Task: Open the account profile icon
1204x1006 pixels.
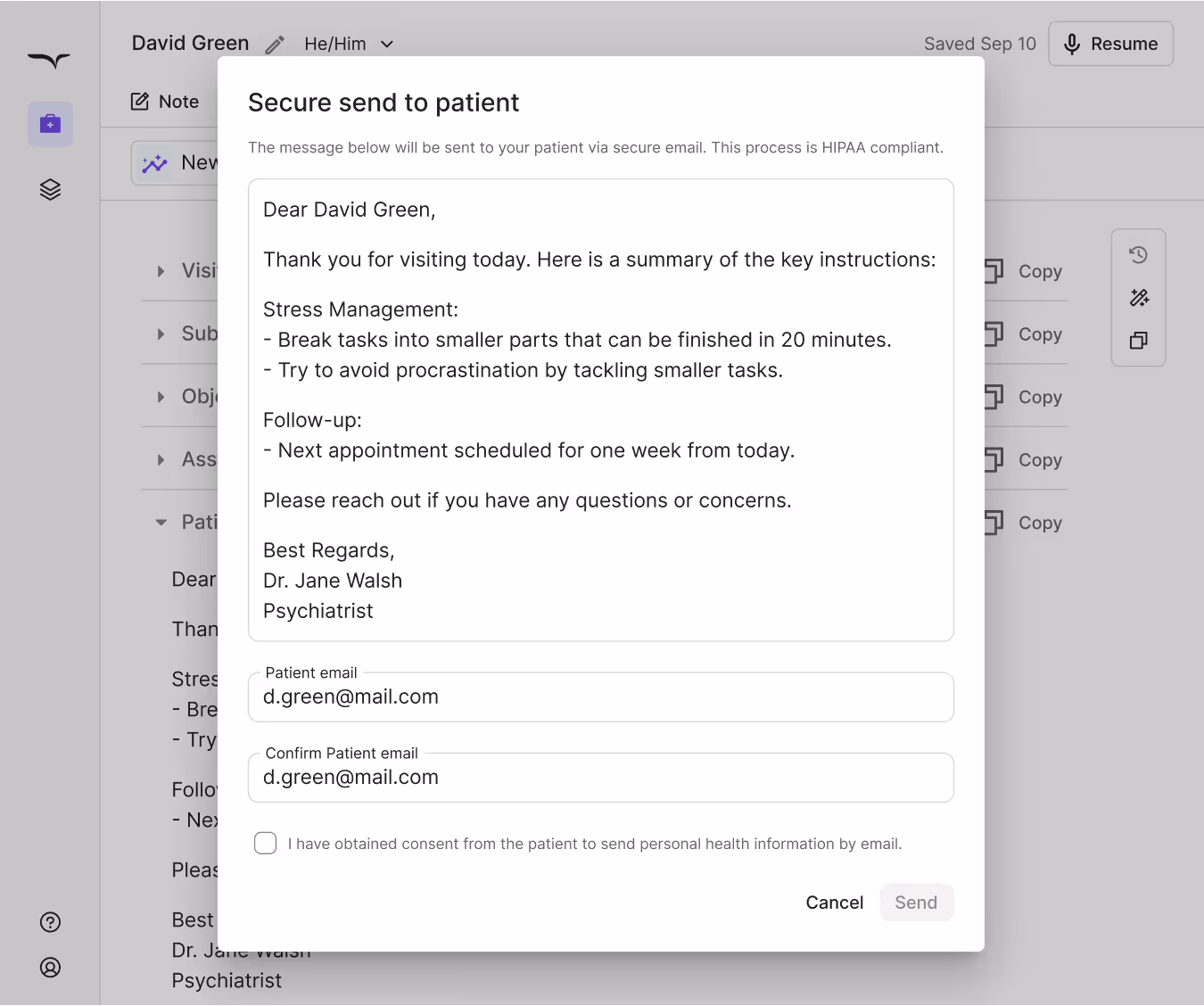Action: (50, 968)
